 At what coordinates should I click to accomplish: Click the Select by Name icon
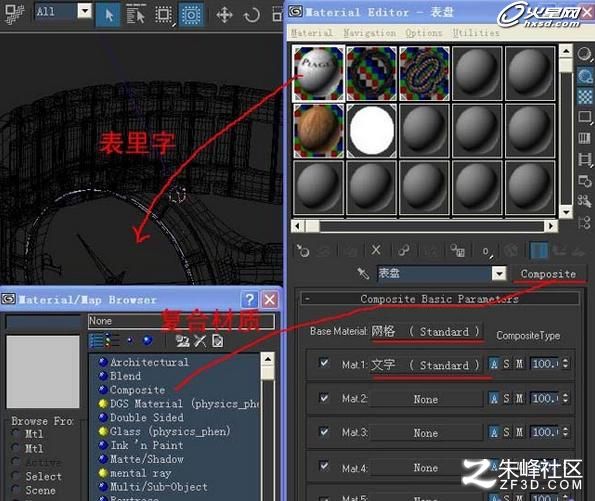click(135, 15)
